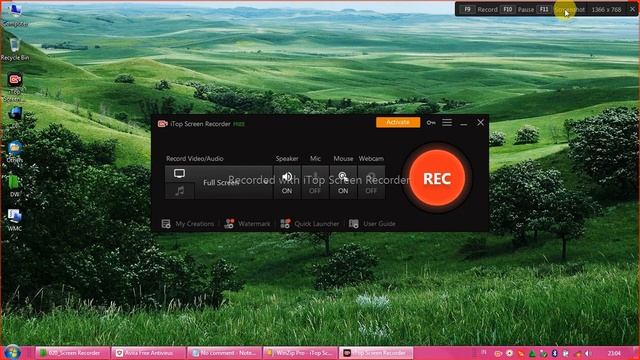Open the Windows Start menu orb

click(x=12, y=353)
